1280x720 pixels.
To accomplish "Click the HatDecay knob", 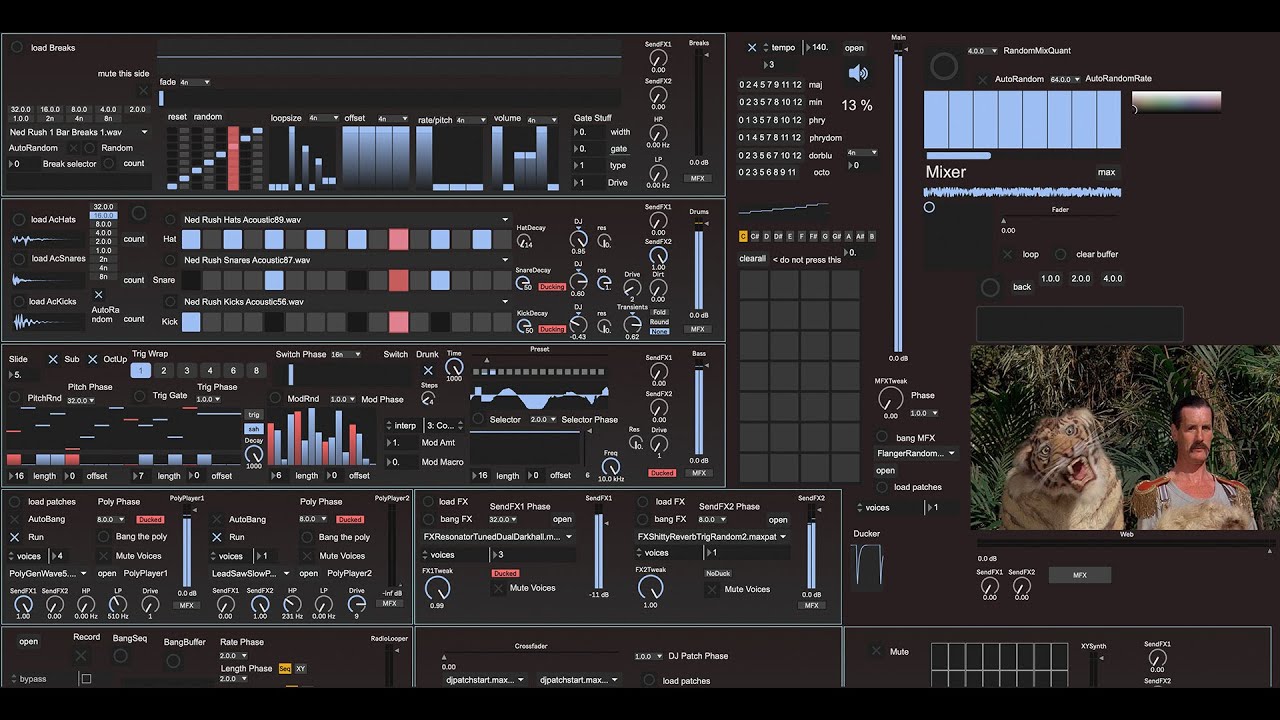I will tap(523, 240).
